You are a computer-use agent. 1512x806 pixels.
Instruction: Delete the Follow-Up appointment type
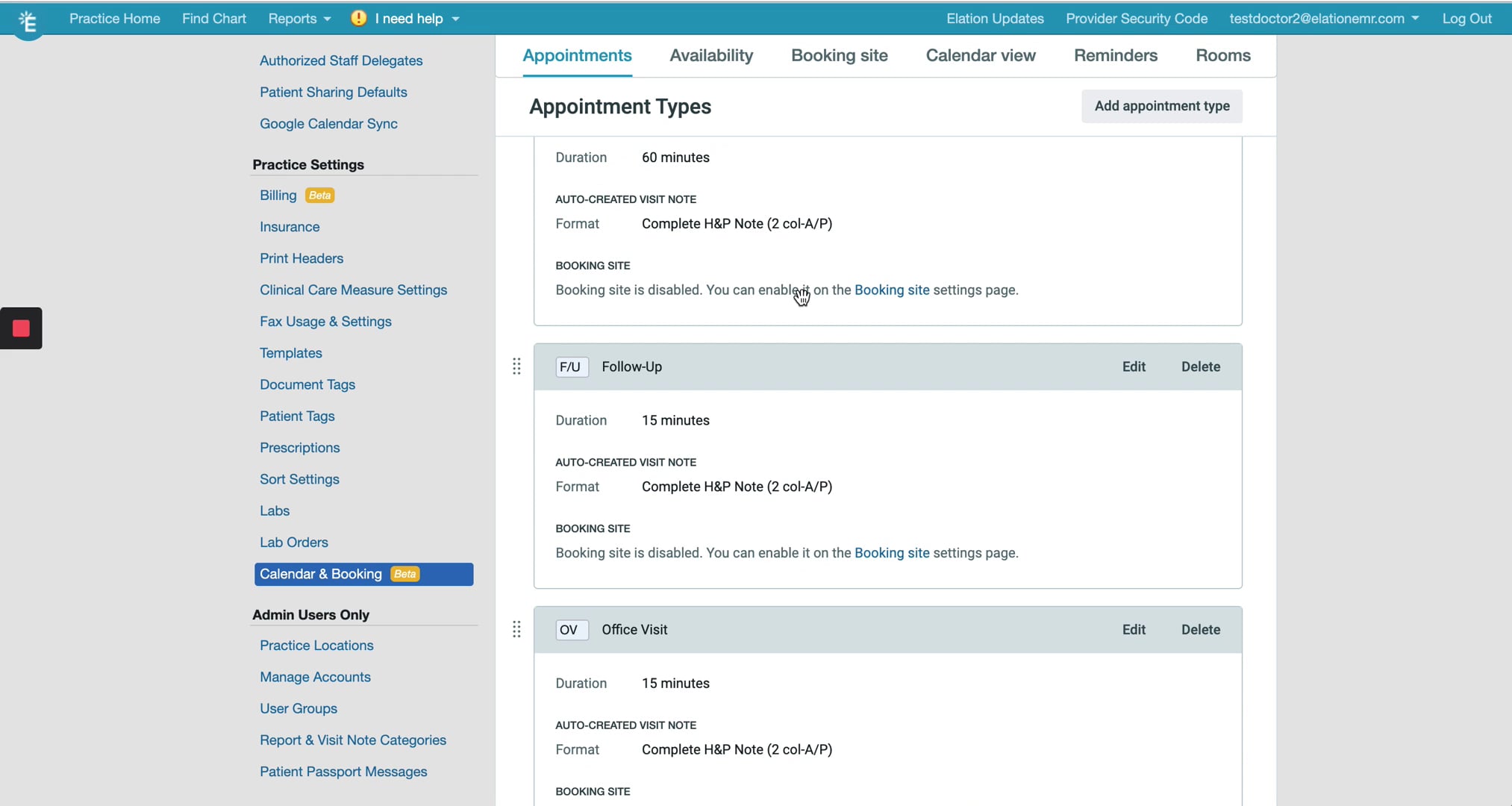(x=1201, y=366)
